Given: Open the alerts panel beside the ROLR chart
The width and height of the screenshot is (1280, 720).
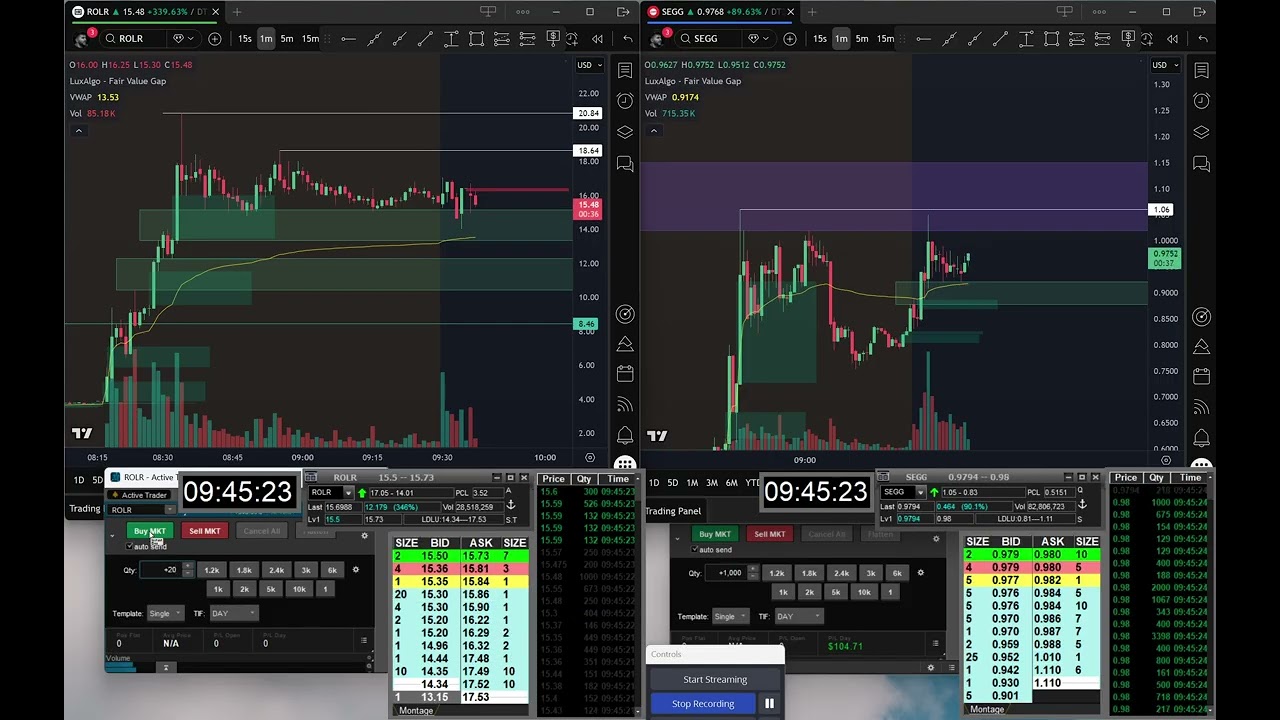Looking at the screenshot, I should click(x=625, y=101).
